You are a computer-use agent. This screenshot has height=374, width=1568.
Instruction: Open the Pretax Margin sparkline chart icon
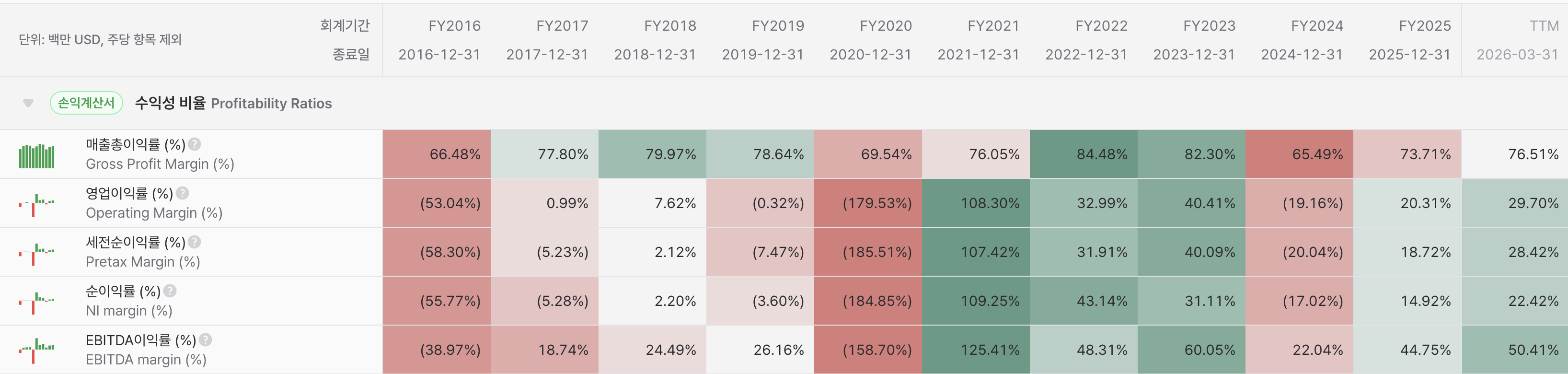coord(36,254)
